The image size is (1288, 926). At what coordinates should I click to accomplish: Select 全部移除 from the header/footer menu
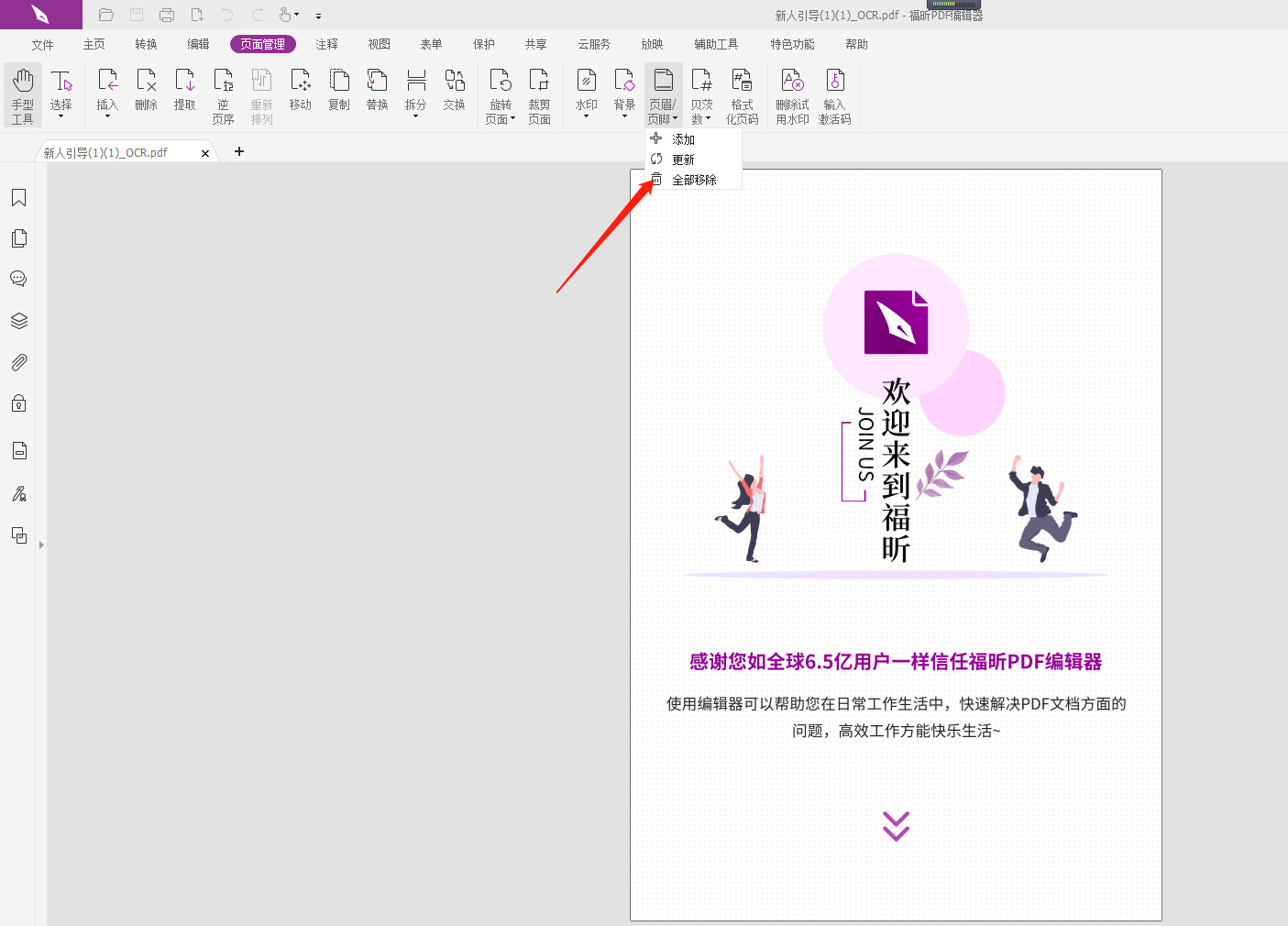692,179
